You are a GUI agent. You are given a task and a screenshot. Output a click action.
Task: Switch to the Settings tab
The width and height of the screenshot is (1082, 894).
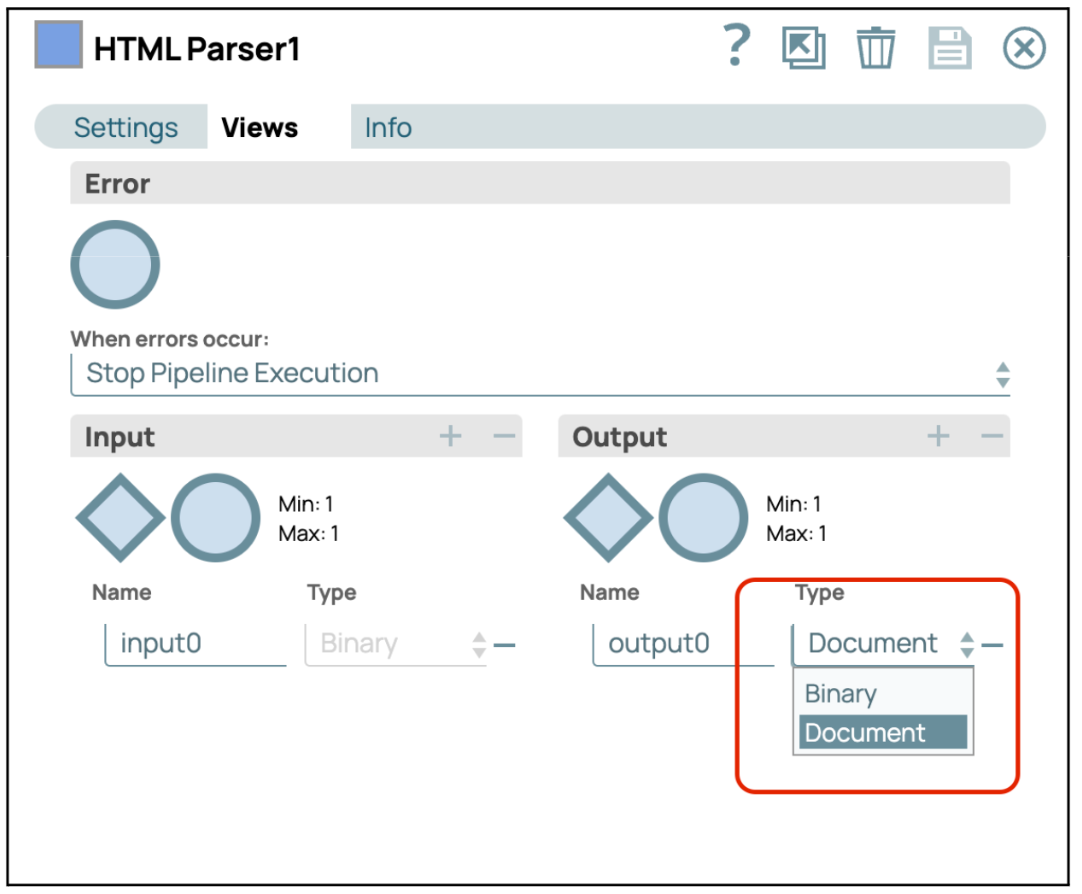(126, 128)
